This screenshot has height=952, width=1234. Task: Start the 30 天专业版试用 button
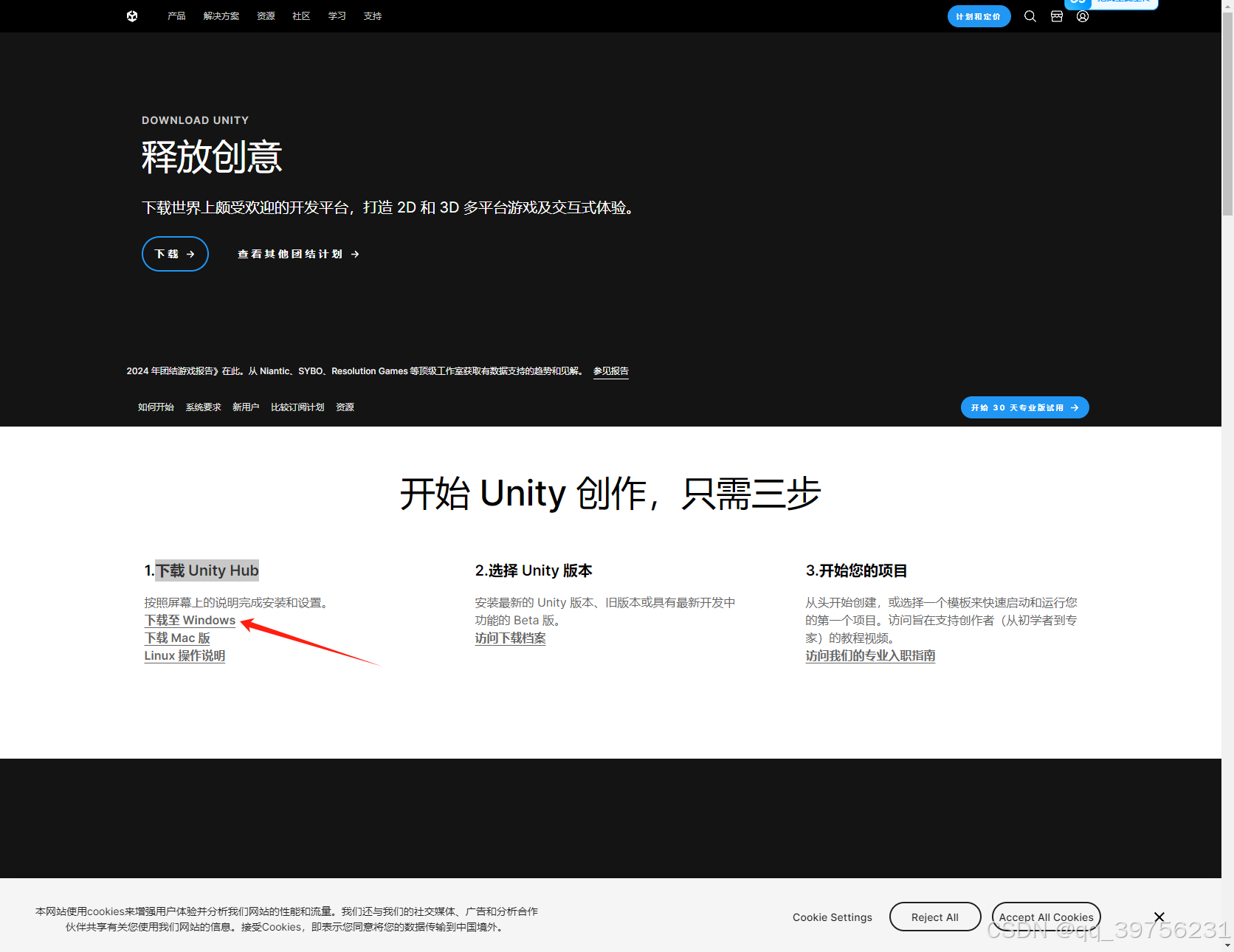tap(1024, 407)
